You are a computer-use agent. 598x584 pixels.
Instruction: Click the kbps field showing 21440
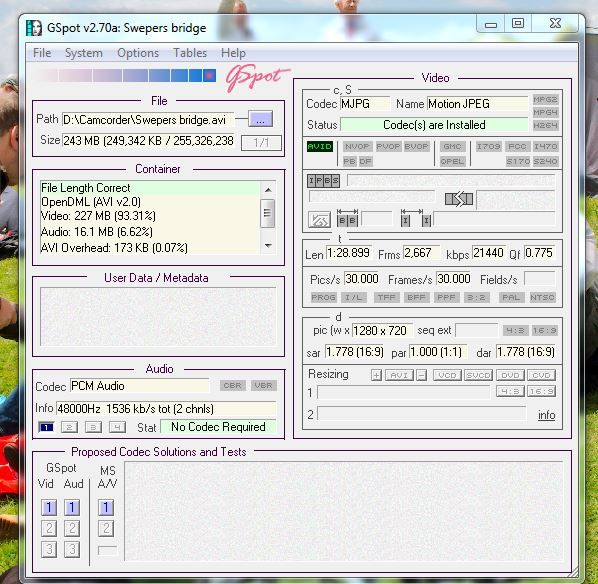pyautogui.click(x=489, y=253)
